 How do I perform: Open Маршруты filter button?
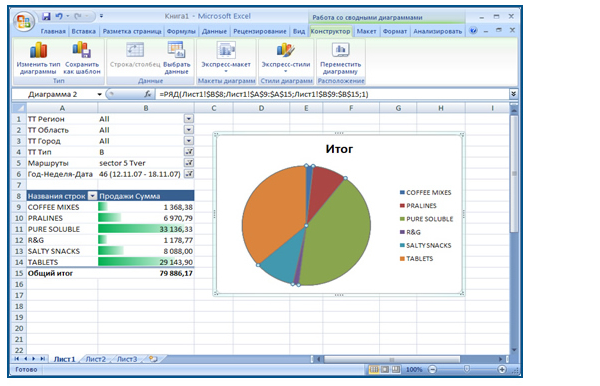[x=189, y=163]
